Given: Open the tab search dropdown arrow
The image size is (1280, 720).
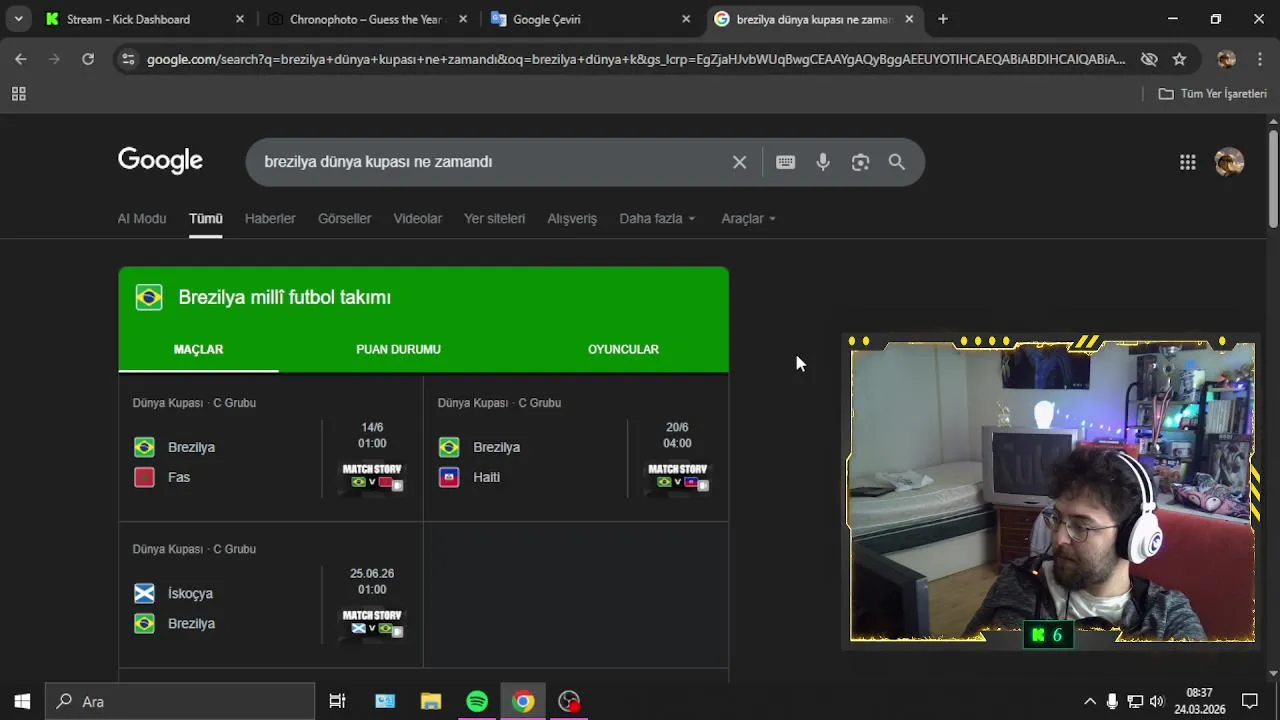Looking at the screenshot, I should coord(18,19).
